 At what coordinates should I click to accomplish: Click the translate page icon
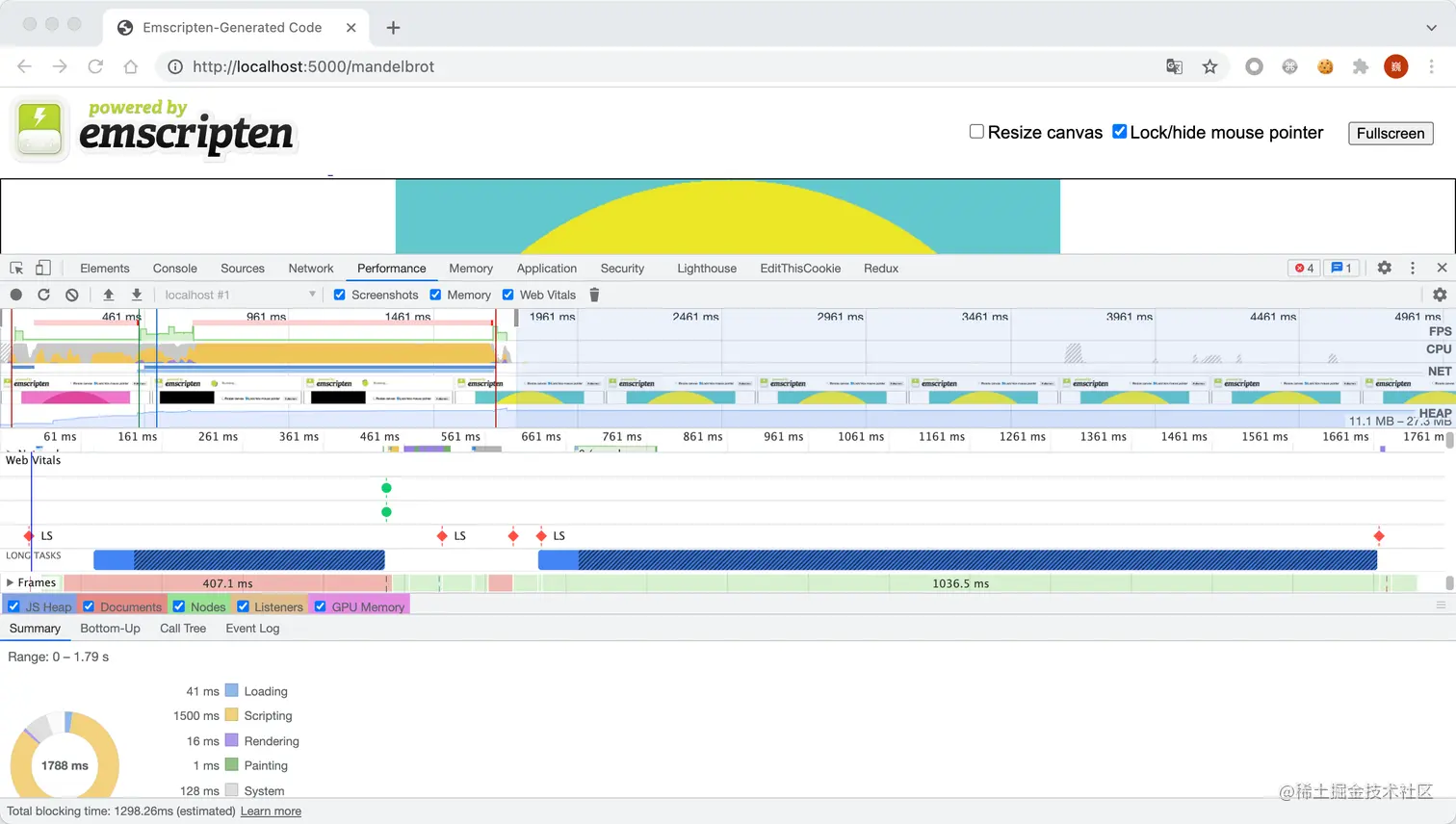pyautogui.click(x=1174, y=66)
